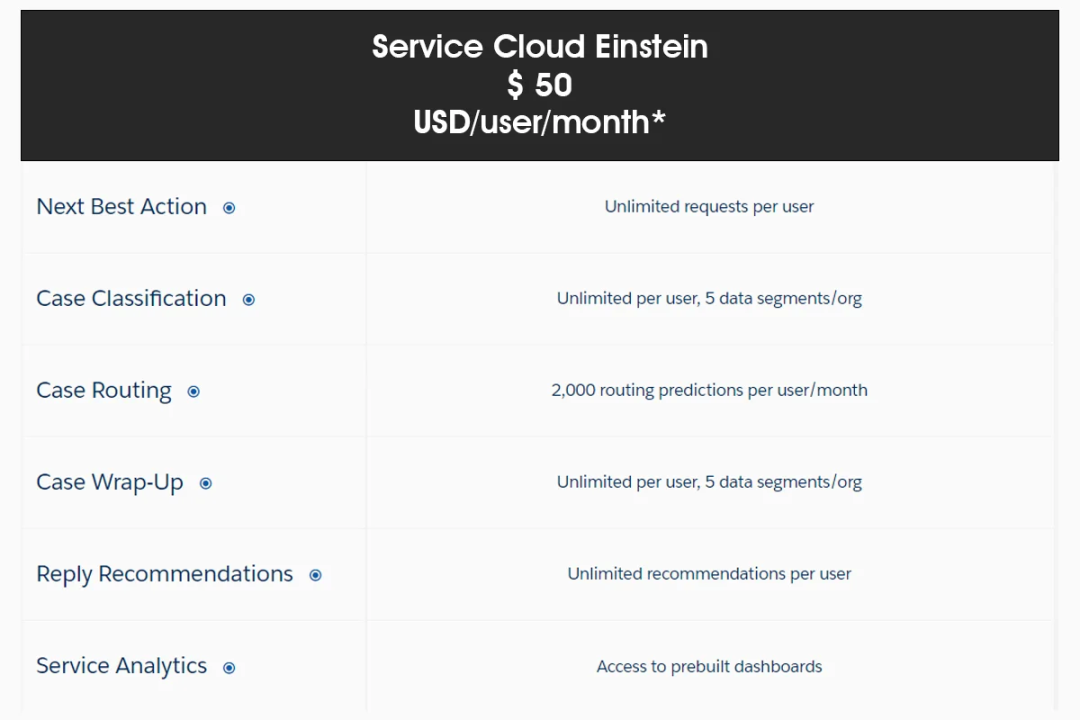Viewport: 1080px width, 720px height.
Task: Click "Unlimited requests per user" cell
Action: [709, 207]
